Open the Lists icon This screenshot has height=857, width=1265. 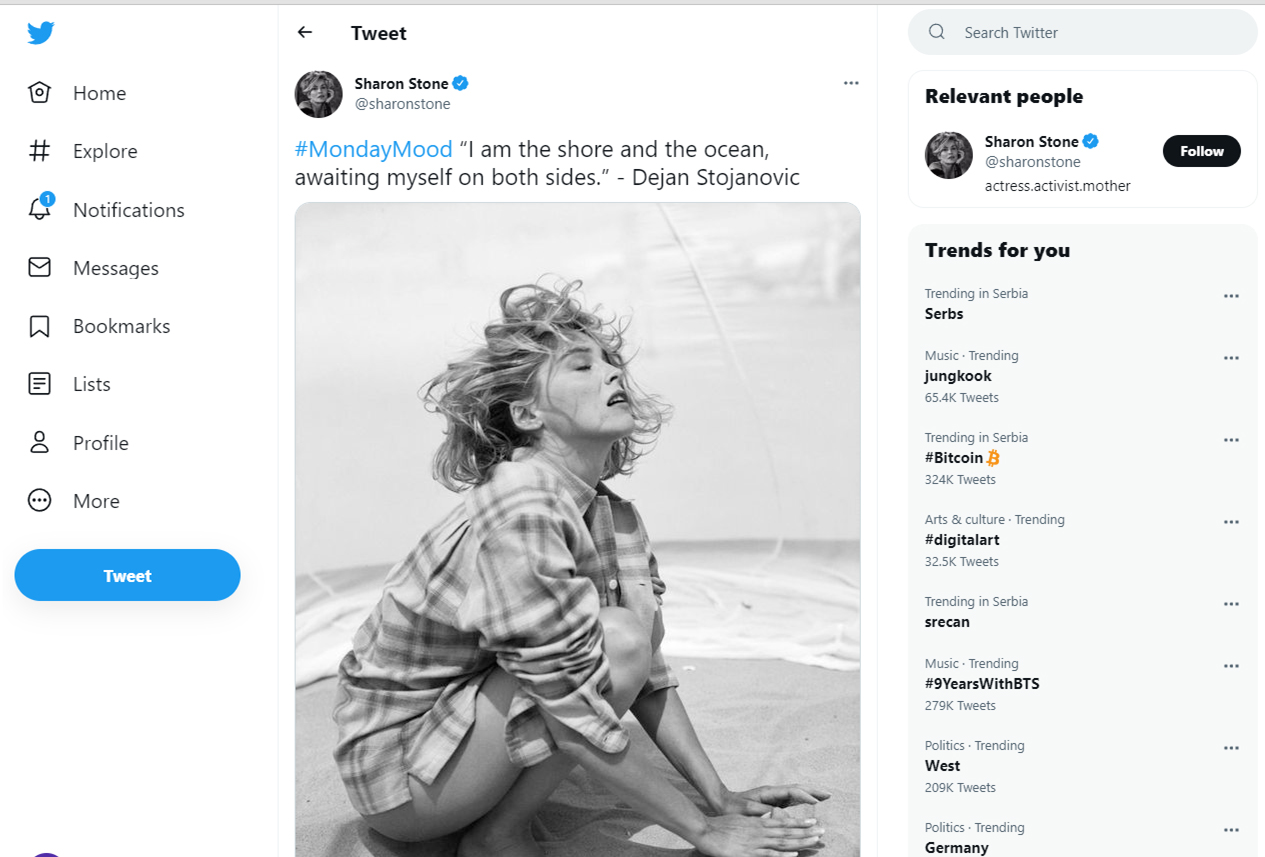(x=39, y=384)
